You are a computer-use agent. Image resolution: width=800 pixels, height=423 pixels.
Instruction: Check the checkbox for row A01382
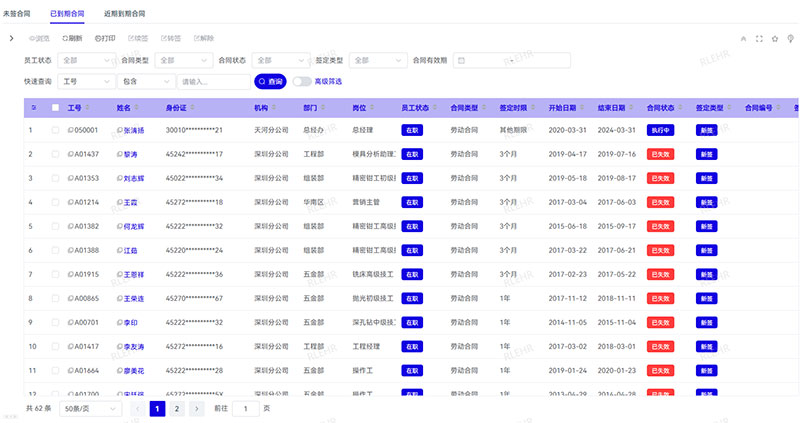55,226
